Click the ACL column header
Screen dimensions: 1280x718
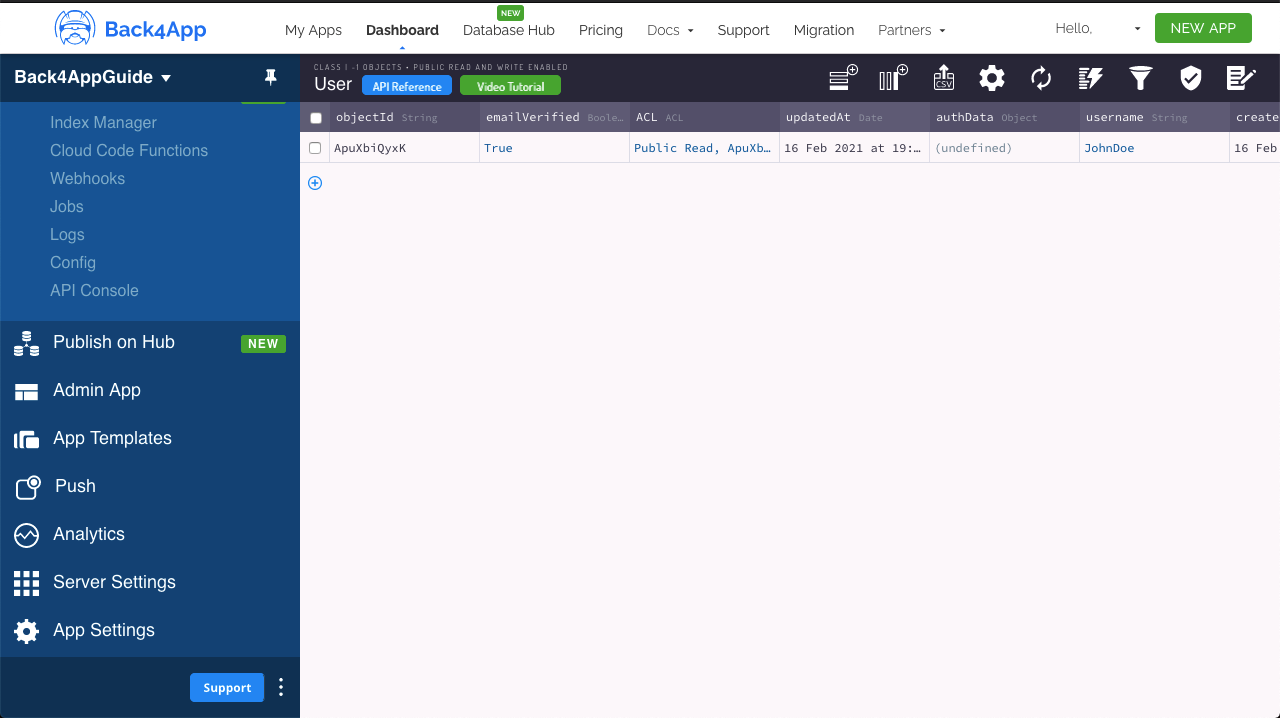click(x=705, y=117)
